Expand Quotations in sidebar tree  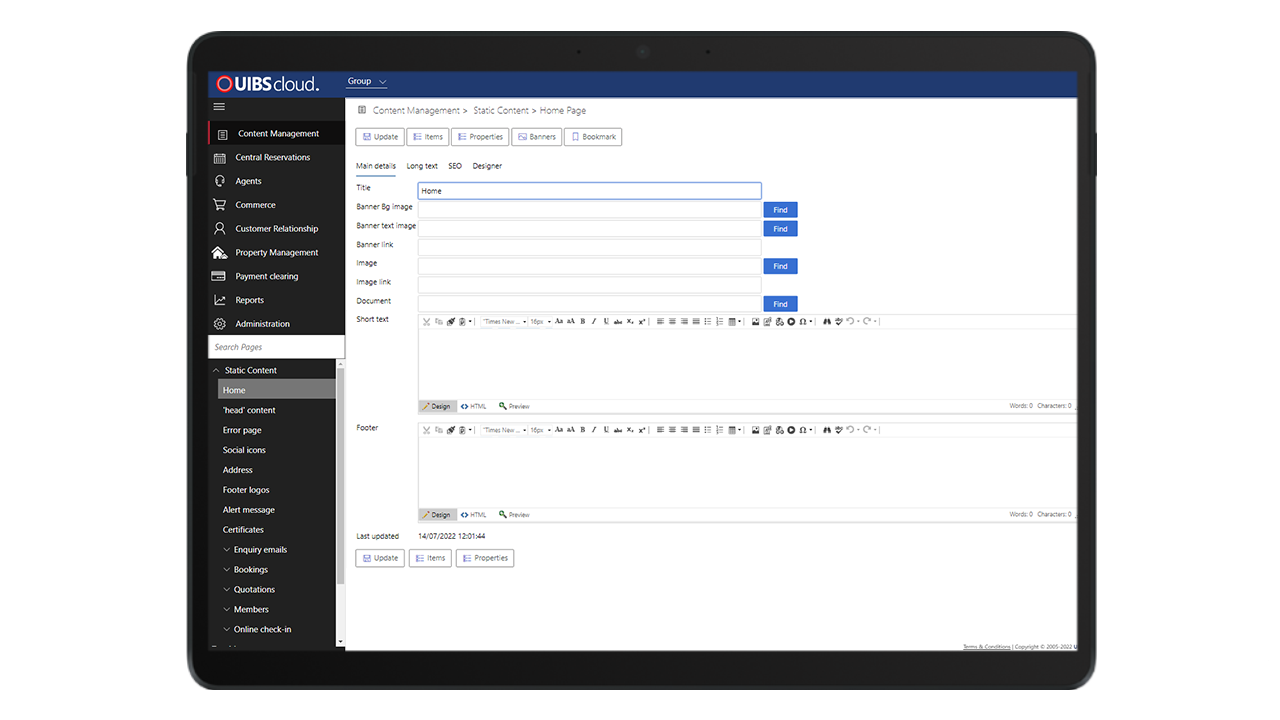click(x=227, y=590)
